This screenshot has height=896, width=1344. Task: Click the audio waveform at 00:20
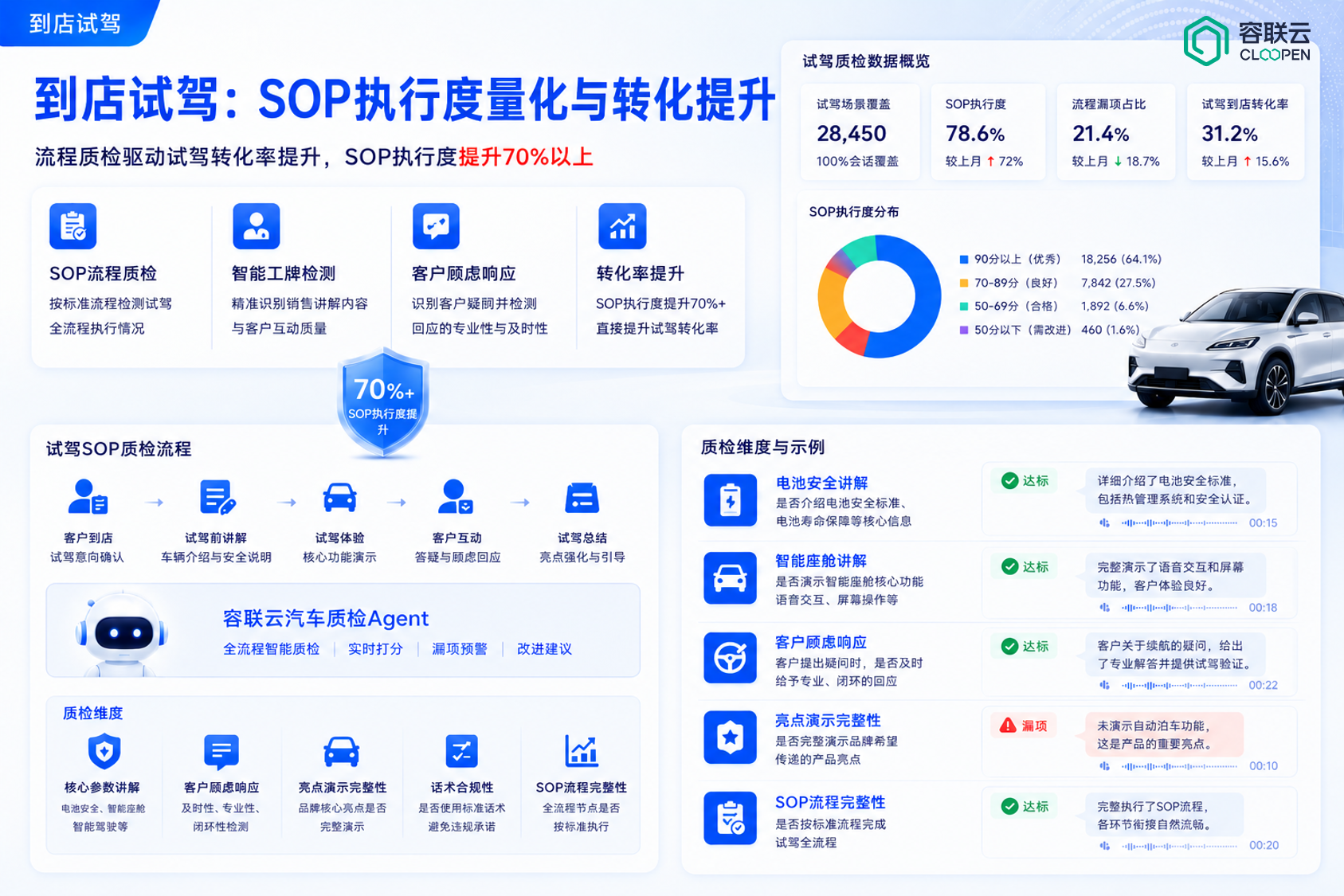click(x=1179, y=846)
